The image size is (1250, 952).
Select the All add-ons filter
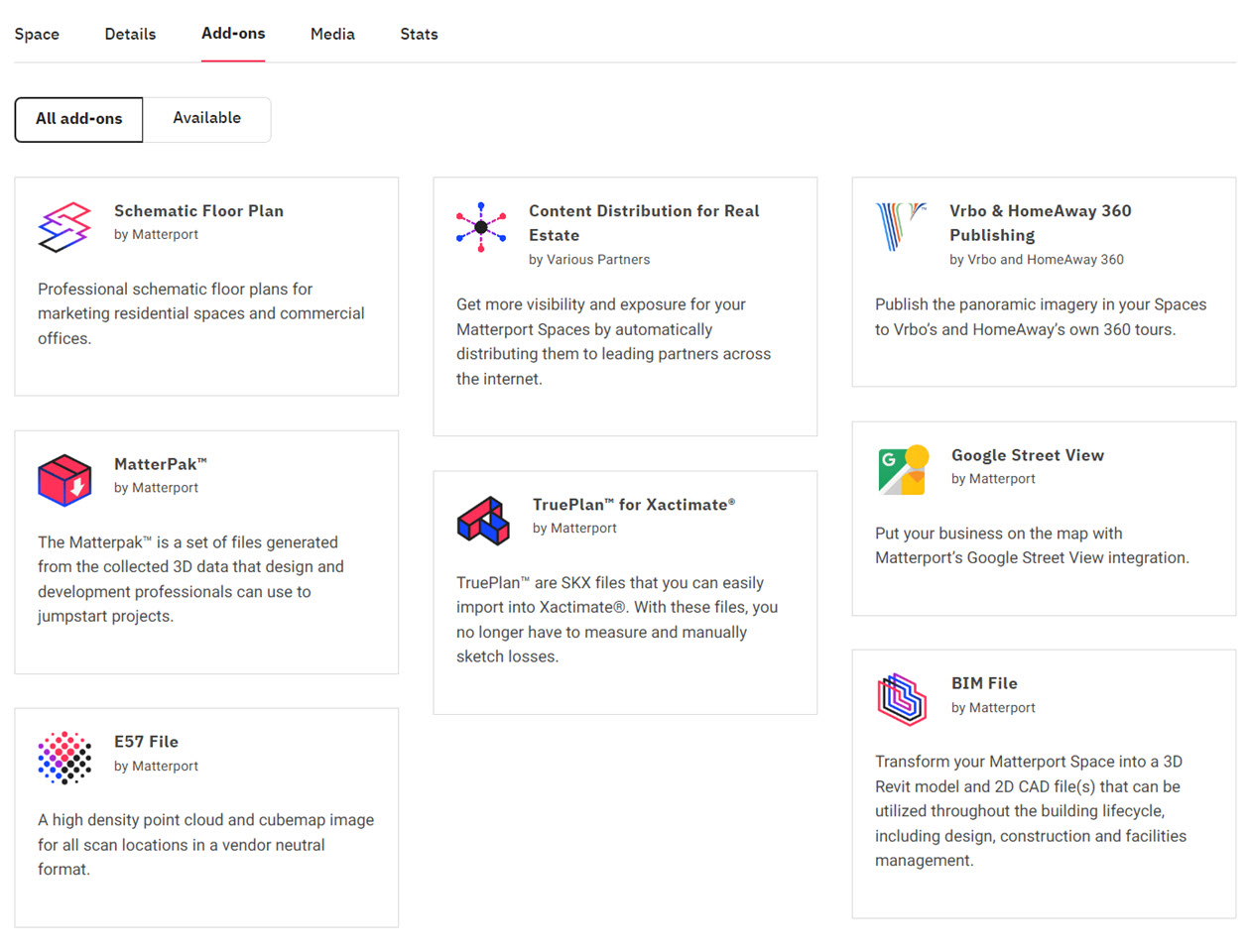tap(79, 119)
